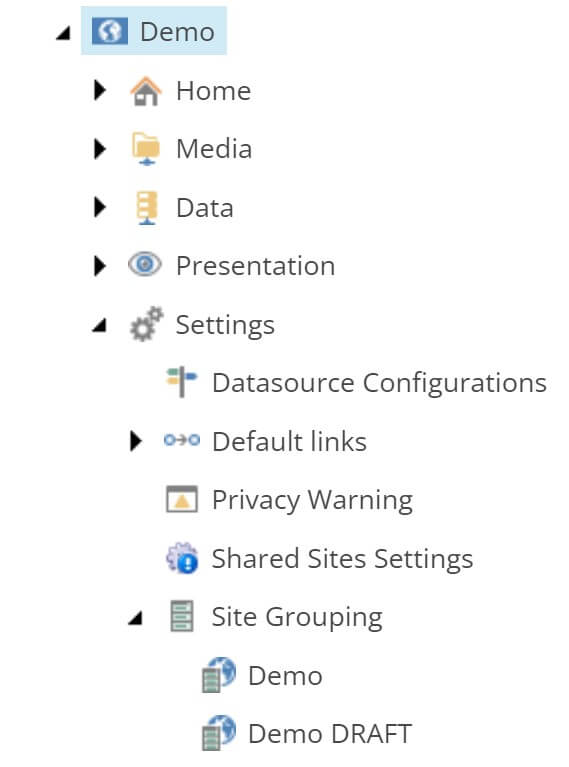Collapse the root Demo node arrow
The width and height of the screenshot is (569, 767).
click(x=63, y=34)
